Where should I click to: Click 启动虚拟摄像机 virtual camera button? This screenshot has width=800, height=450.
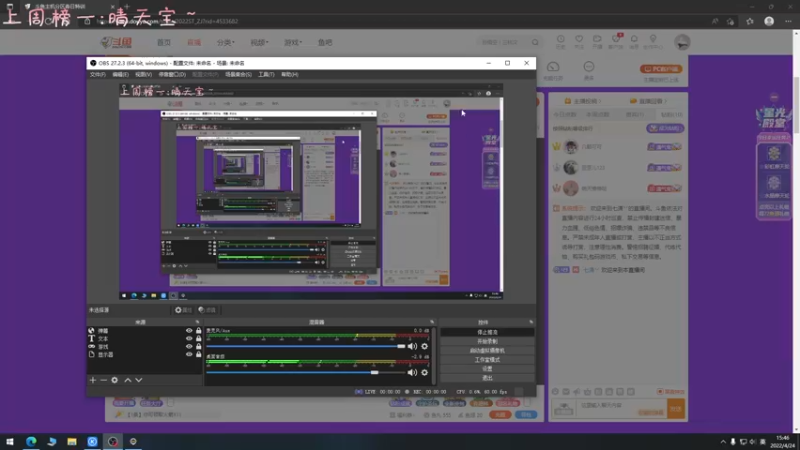487,351
